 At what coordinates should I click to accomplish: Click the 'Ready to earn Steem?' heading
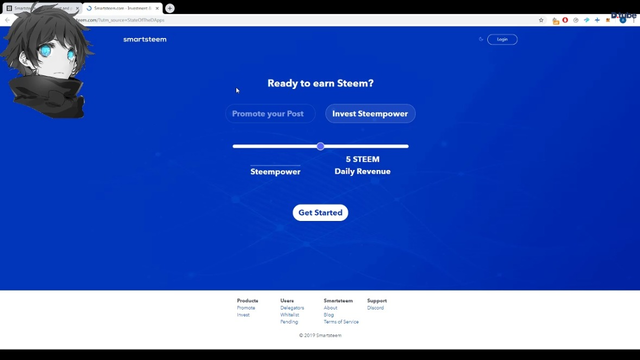[x=320, y=83]
